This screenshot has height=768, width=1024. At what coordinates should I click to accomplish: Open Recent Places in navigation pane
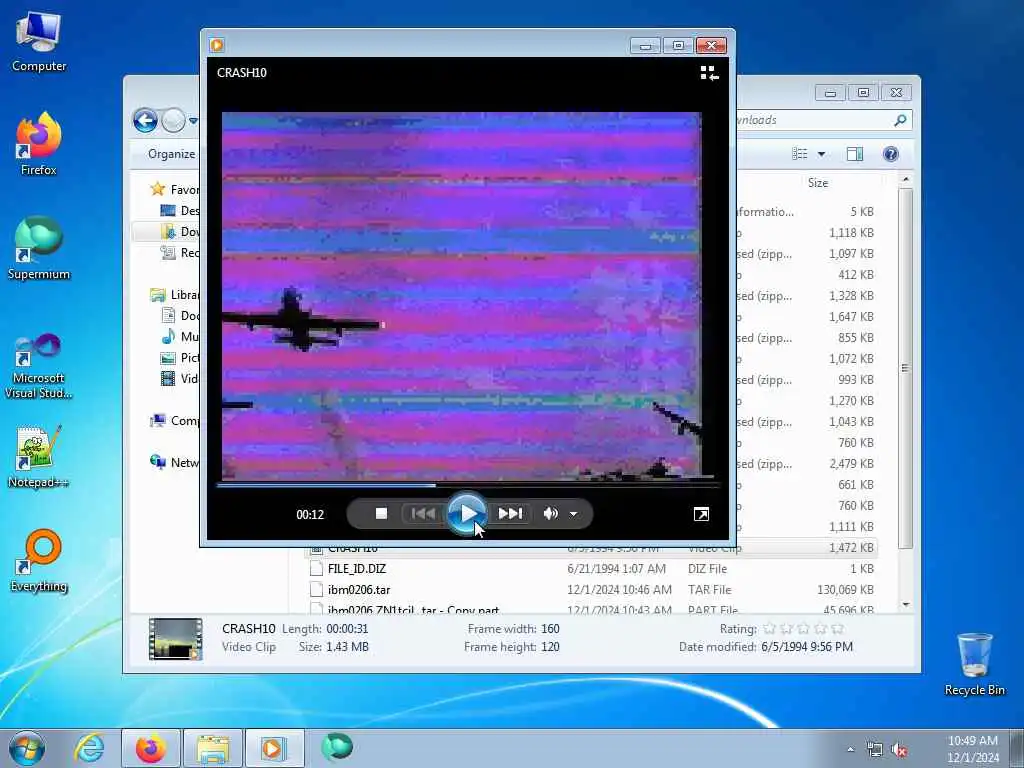pyautogui.click(x=180, y=253)
